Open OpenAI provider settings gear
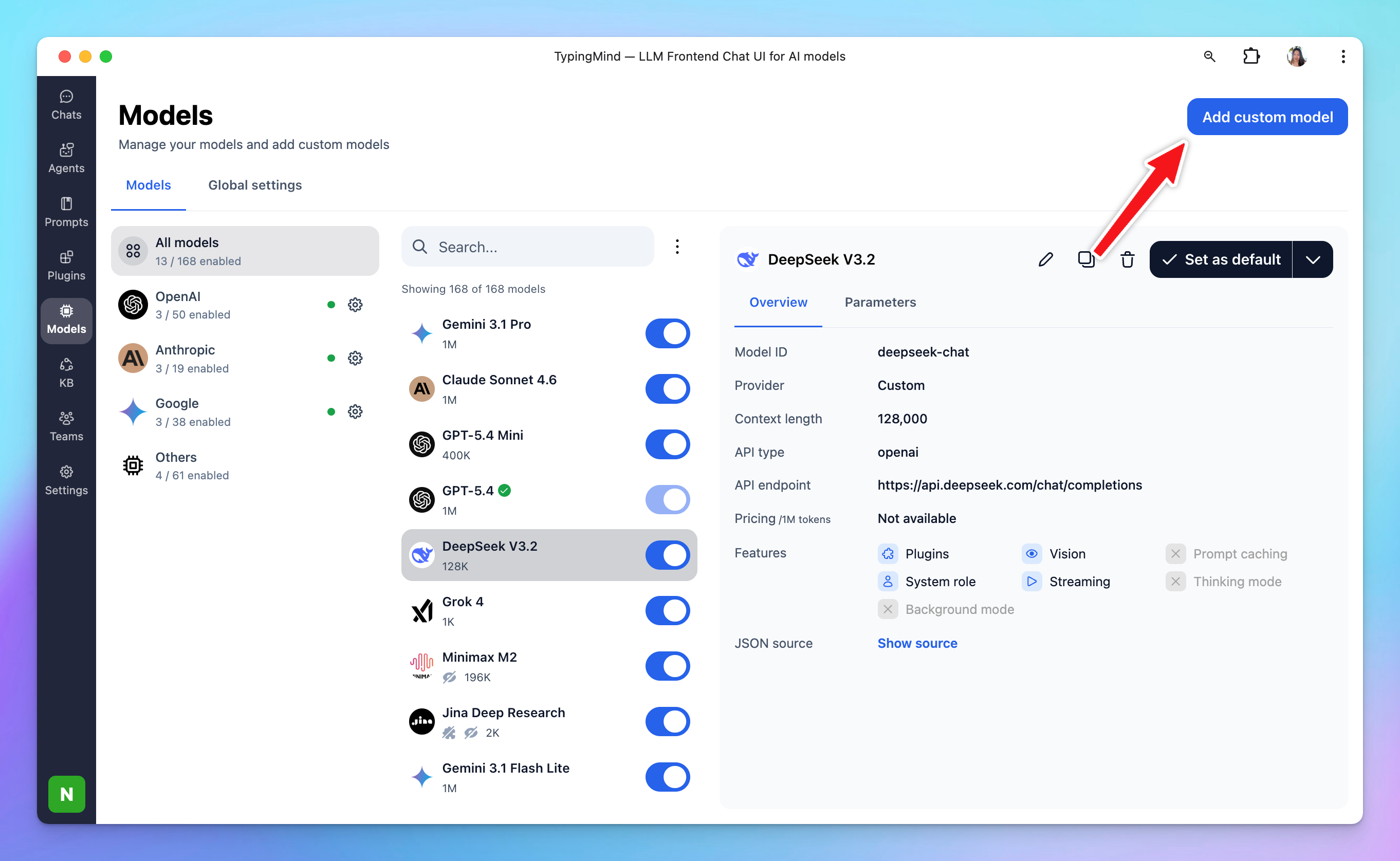The image size is (1400, 861). point(355,305)
